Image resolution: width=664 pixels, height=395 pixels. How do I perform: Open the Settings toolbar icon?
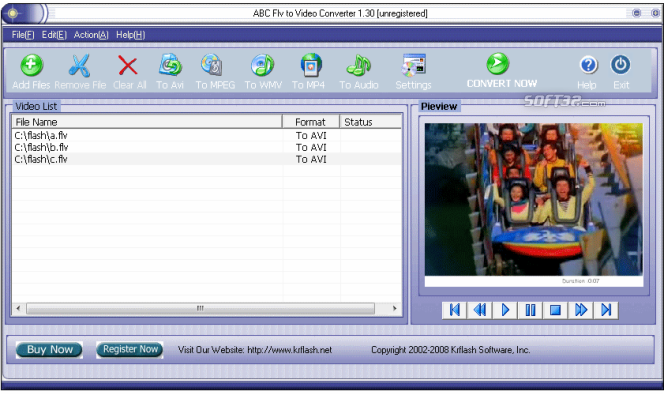click(x=414, y=65)
